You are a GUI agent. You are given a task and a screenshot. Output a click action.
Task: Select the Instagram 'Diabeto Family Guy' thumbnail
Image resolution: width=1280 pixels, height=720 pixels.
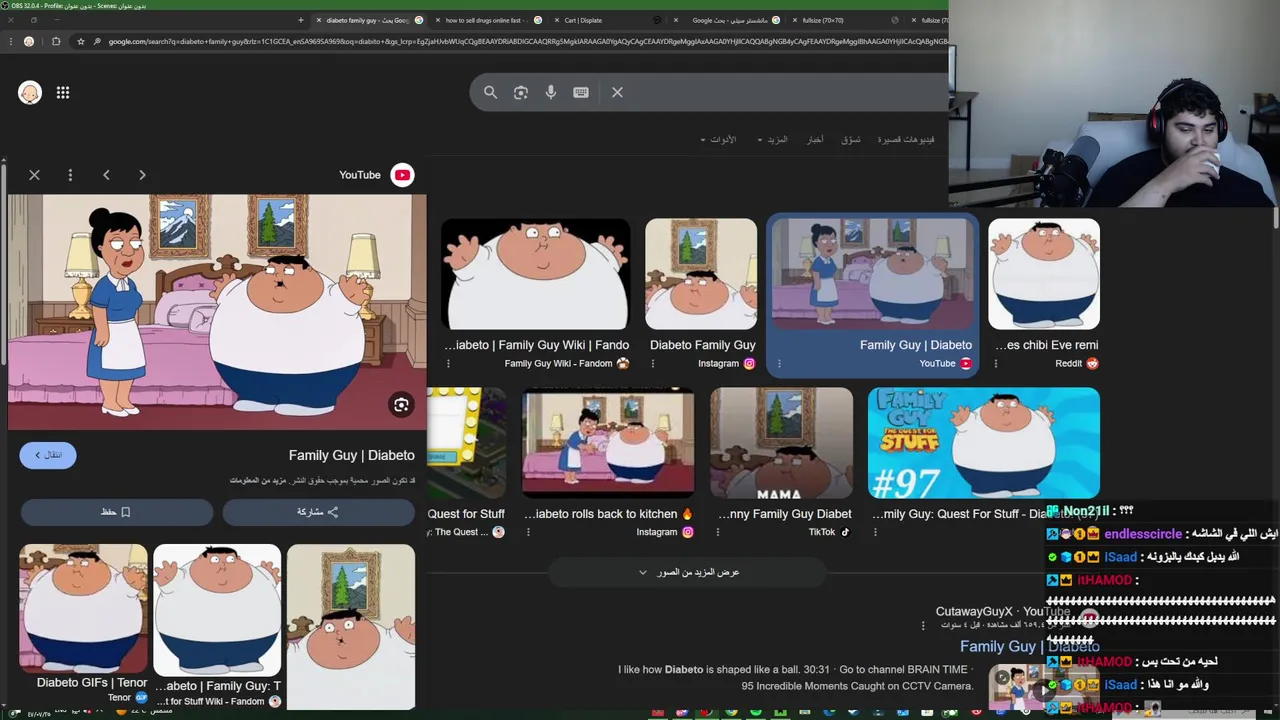point(701,274)
